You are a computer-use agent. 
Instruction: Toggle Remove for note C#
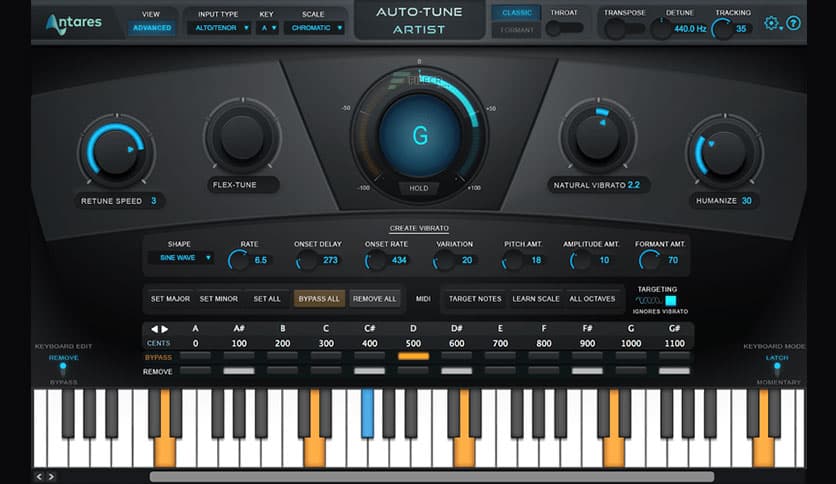point(369,371)
